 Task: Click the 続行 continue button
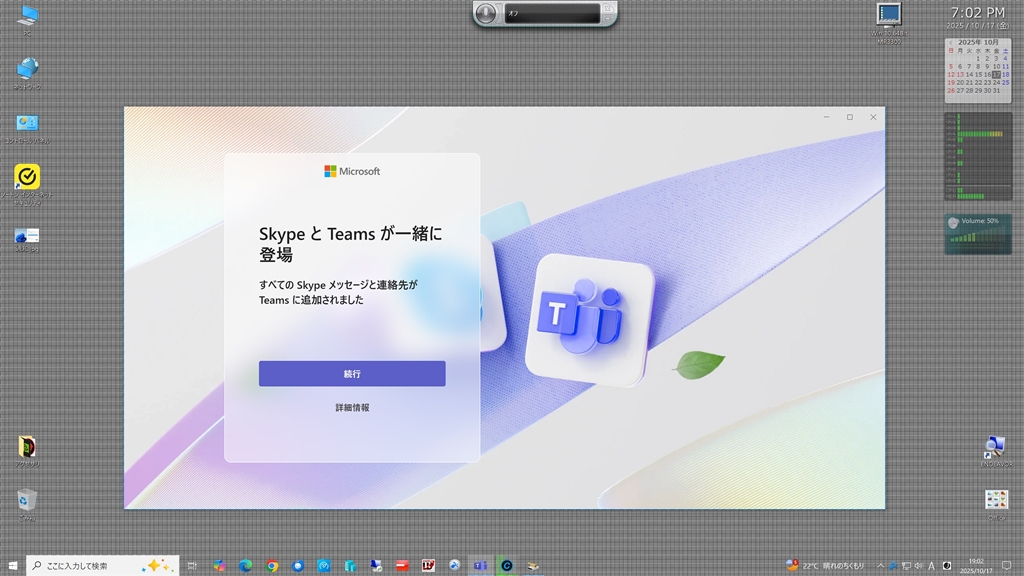point(352,374)
